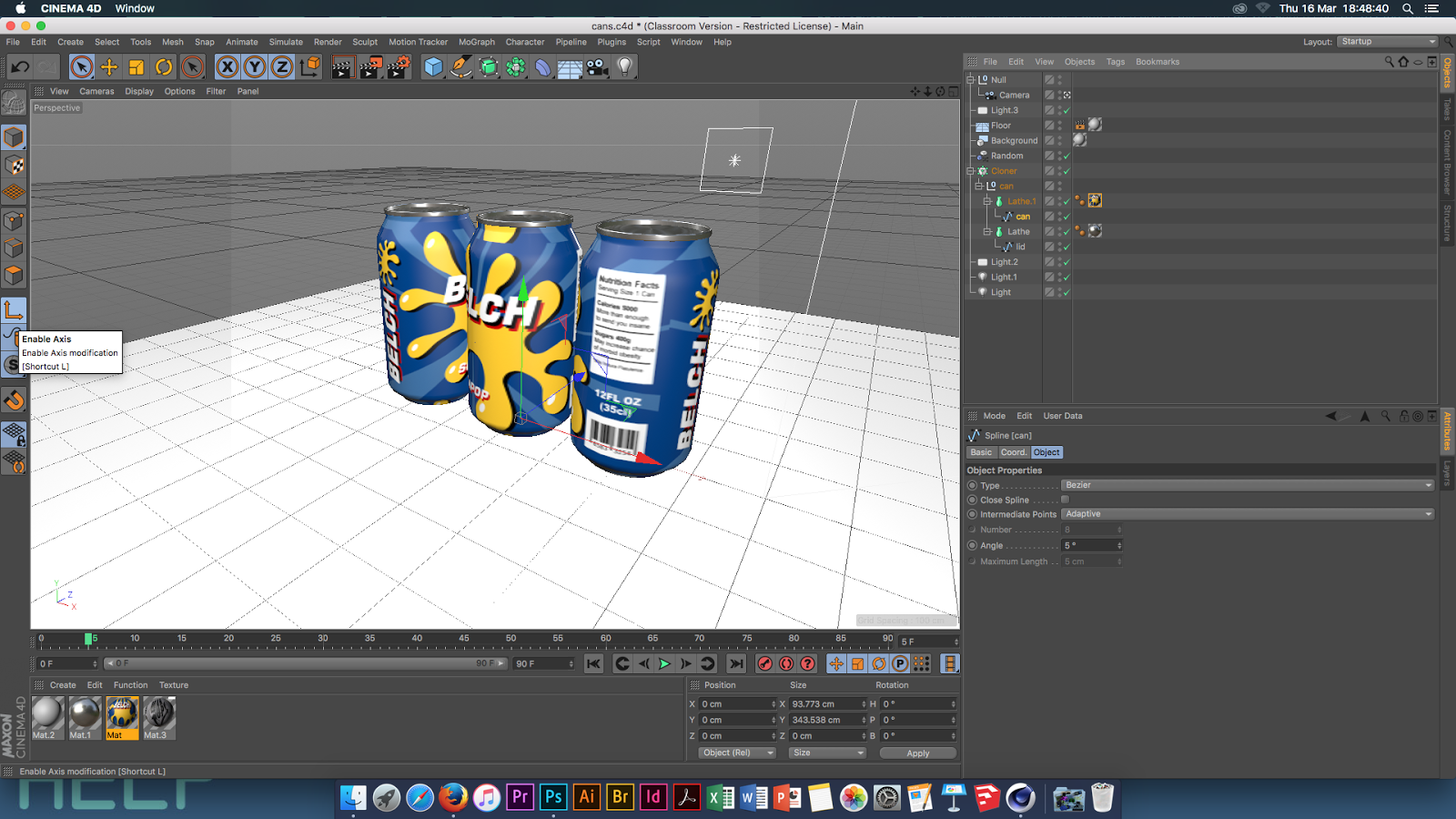The height and width of the screenshot is (819, 1456).
Task: Select the Scale tool
Action: coord(136,66)
